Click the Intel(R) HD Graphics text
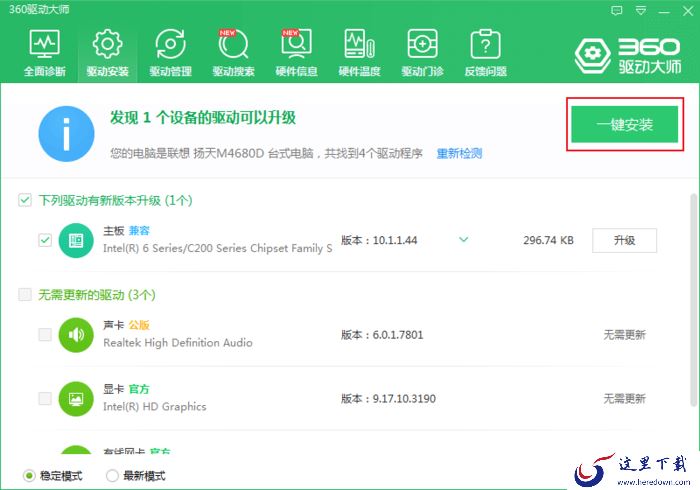700x490 pixels. [154, 407]
